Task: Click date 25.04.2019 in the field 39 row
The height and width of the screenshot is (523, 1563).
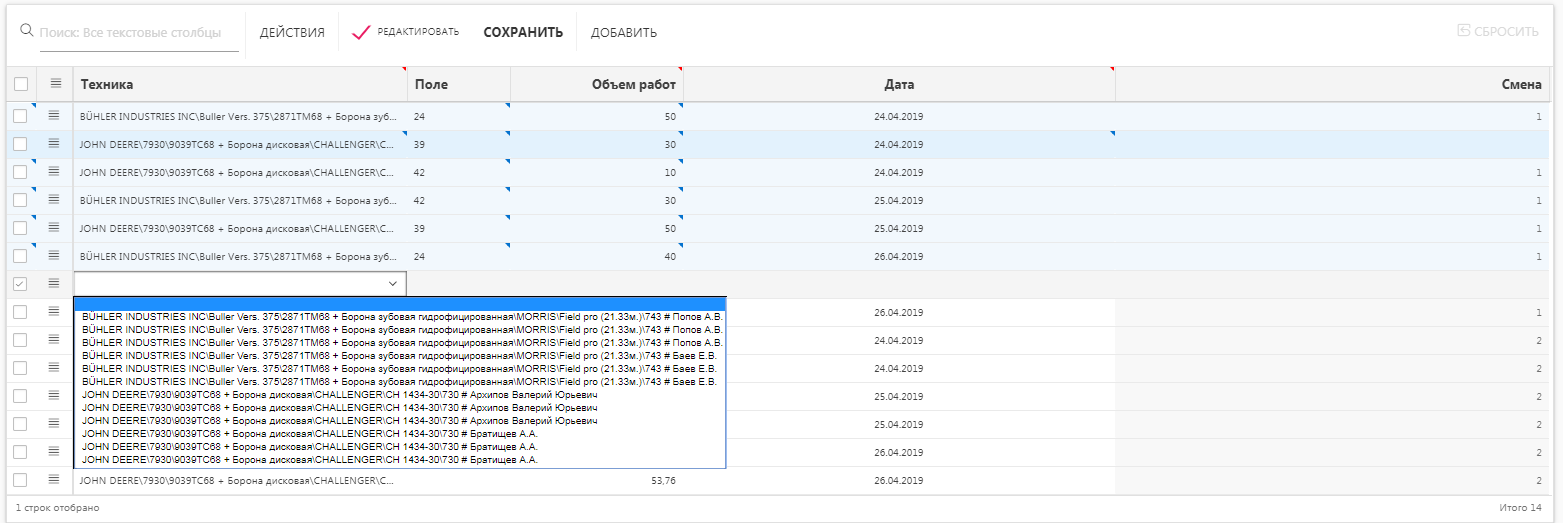Action: click(898, 228)
